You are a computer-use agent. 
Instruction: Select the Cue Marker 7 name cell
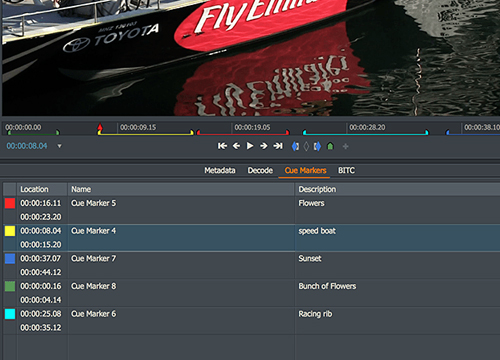[x=181, y=265]
